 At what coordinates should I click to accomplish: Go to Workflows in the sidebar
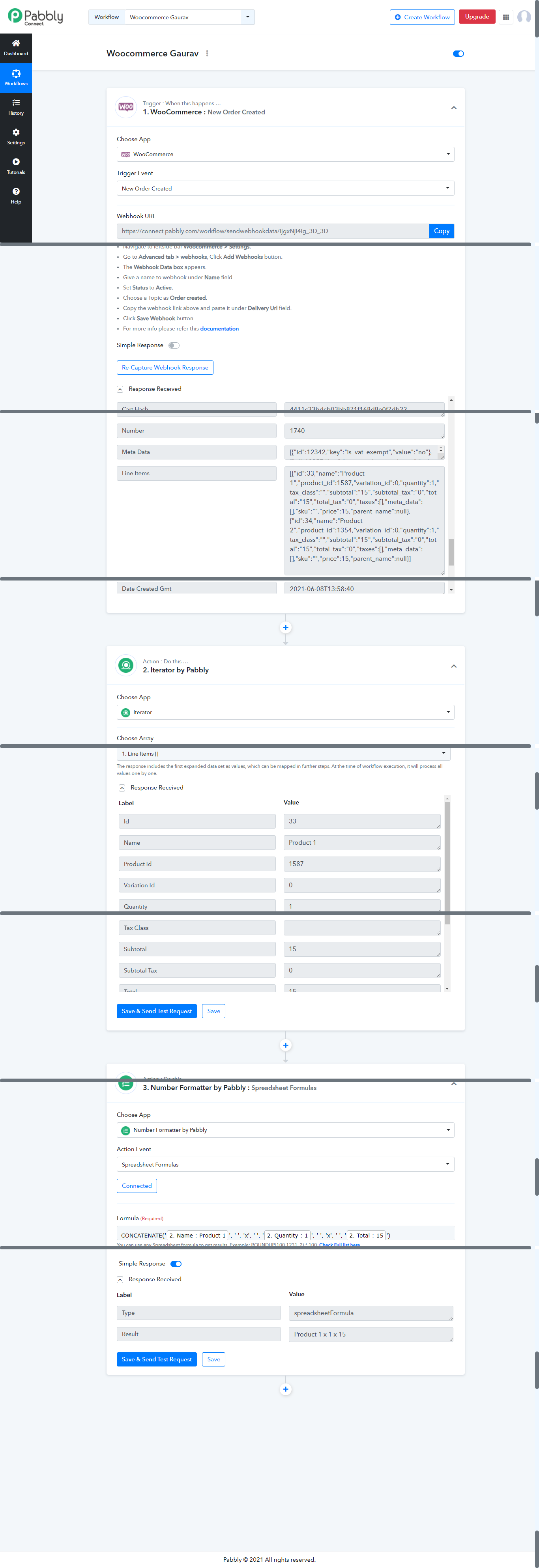point(16,78)
